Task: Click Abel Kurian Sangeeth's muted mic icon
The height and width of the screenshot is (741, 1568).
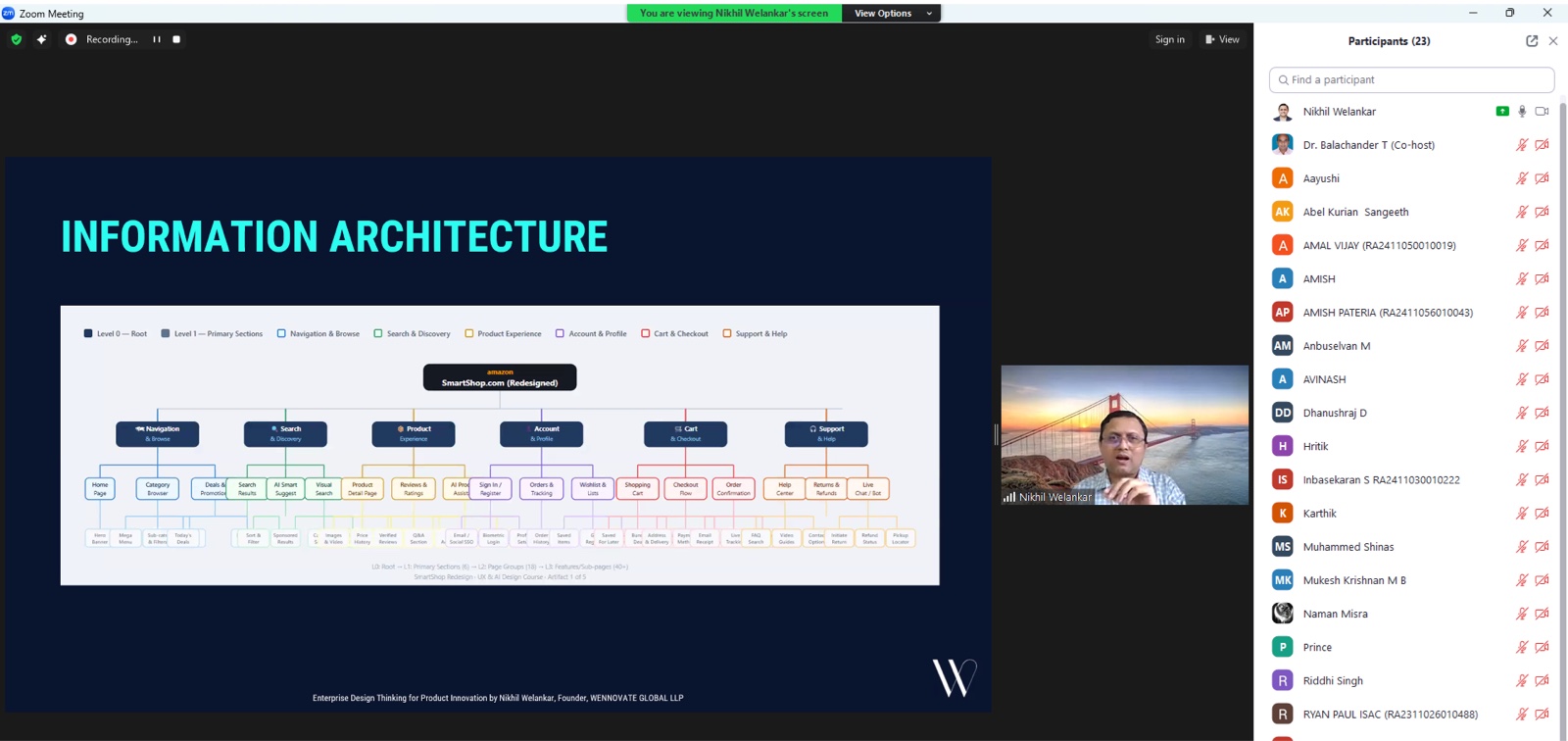Action: [1522, 212]
